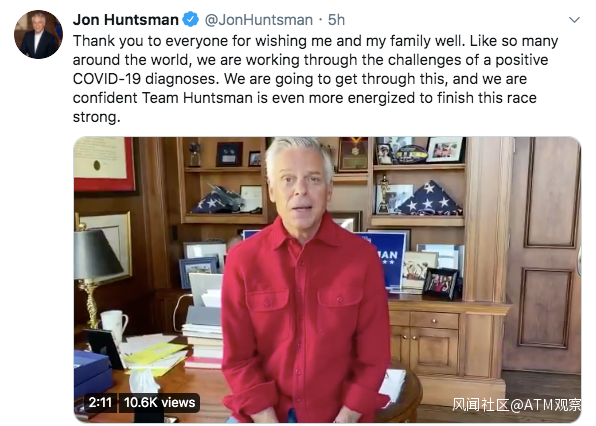The height and width of the screenshot is (426, 596).
Task: Click the blue verified badge icon
Action: 190,20
